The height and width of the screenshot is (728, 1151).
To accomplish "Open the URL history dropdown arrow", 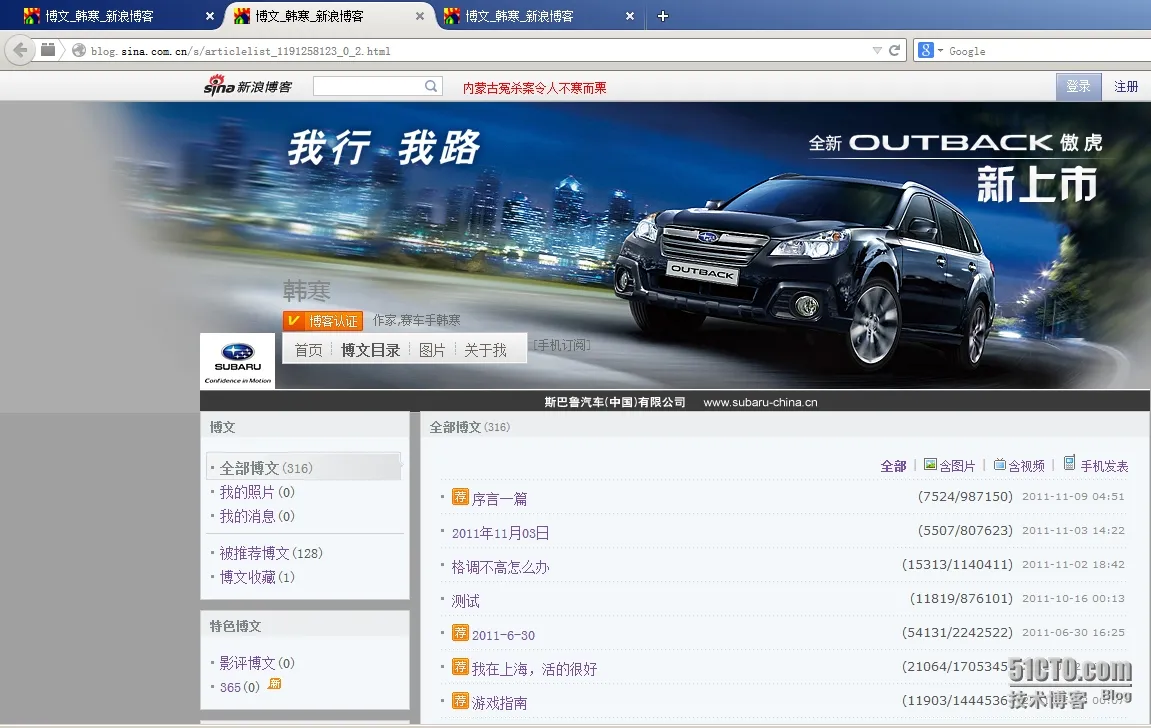I will click(877, 51).
